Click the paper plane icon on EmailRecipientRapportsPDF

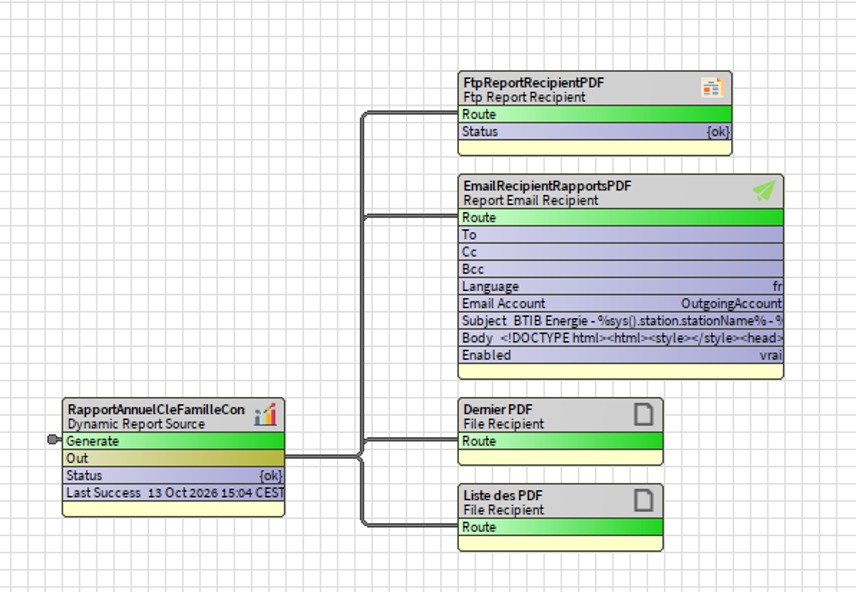[764, 191]
